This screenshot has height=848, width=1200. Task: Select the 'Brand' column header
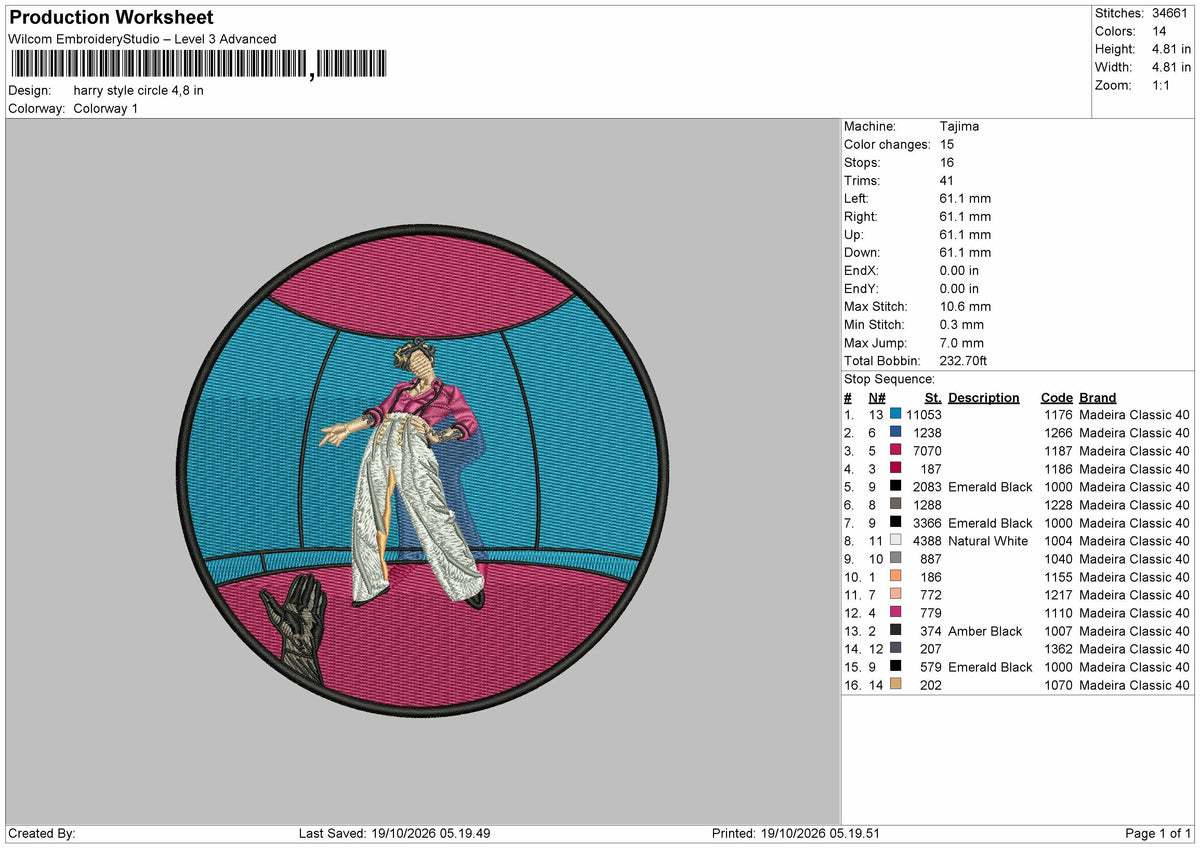tap(1098, 397)
